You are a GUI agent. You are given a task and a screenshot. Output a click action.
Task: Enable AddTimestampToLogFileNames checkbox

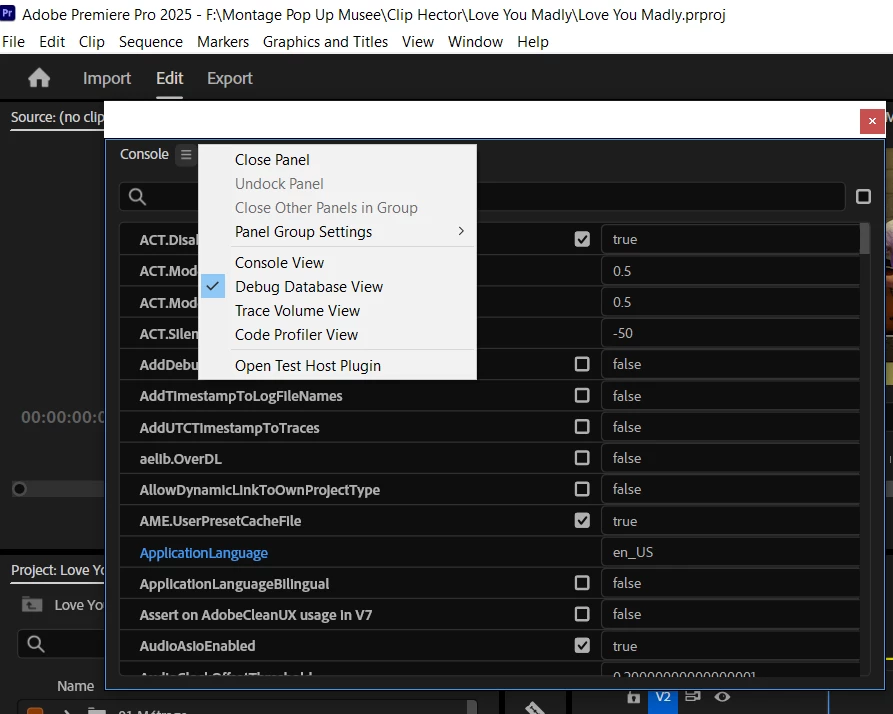[582, 395]
